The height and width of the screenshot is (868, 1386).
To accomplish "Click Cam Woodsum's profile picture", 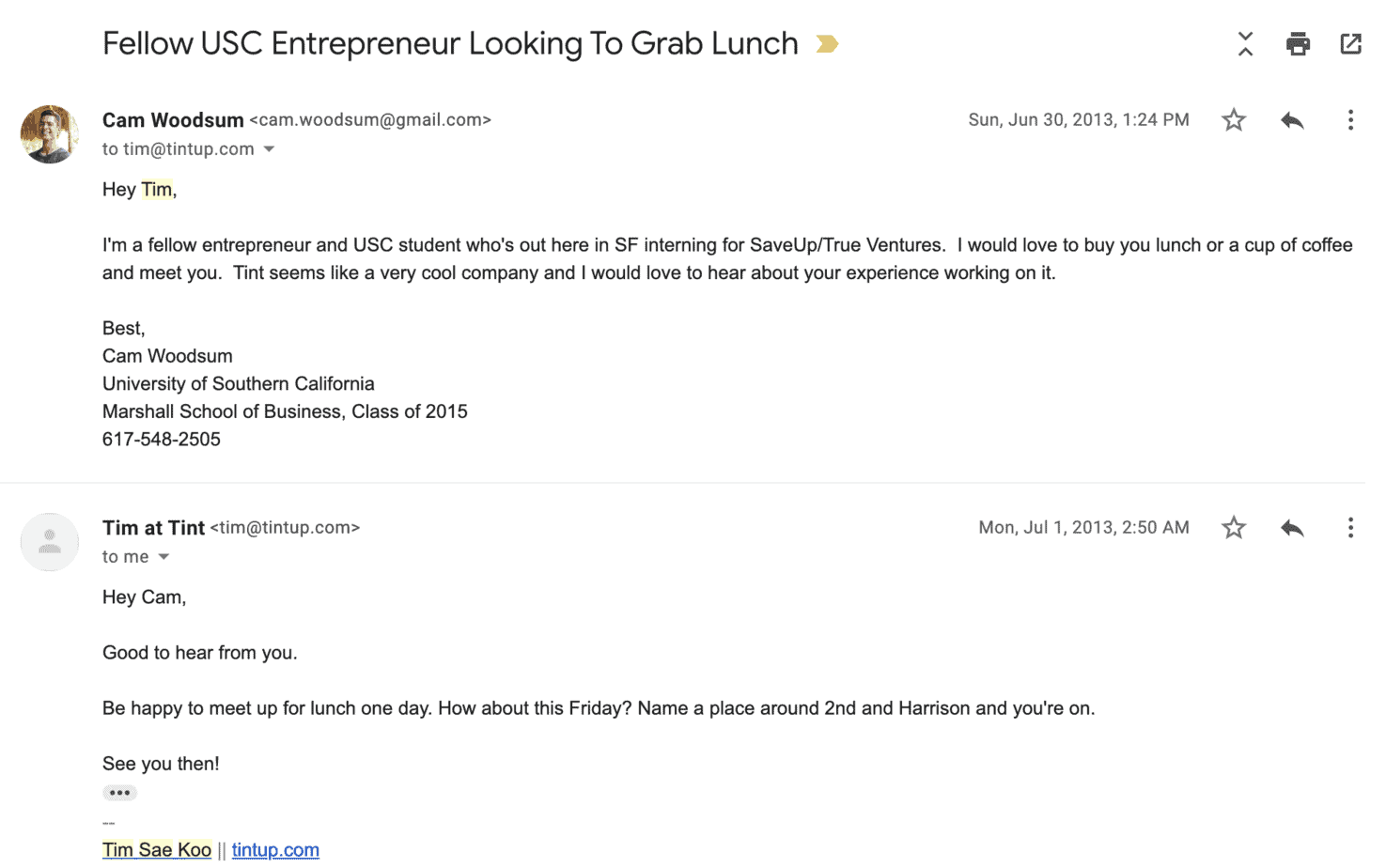I will (x=49, y=134).
